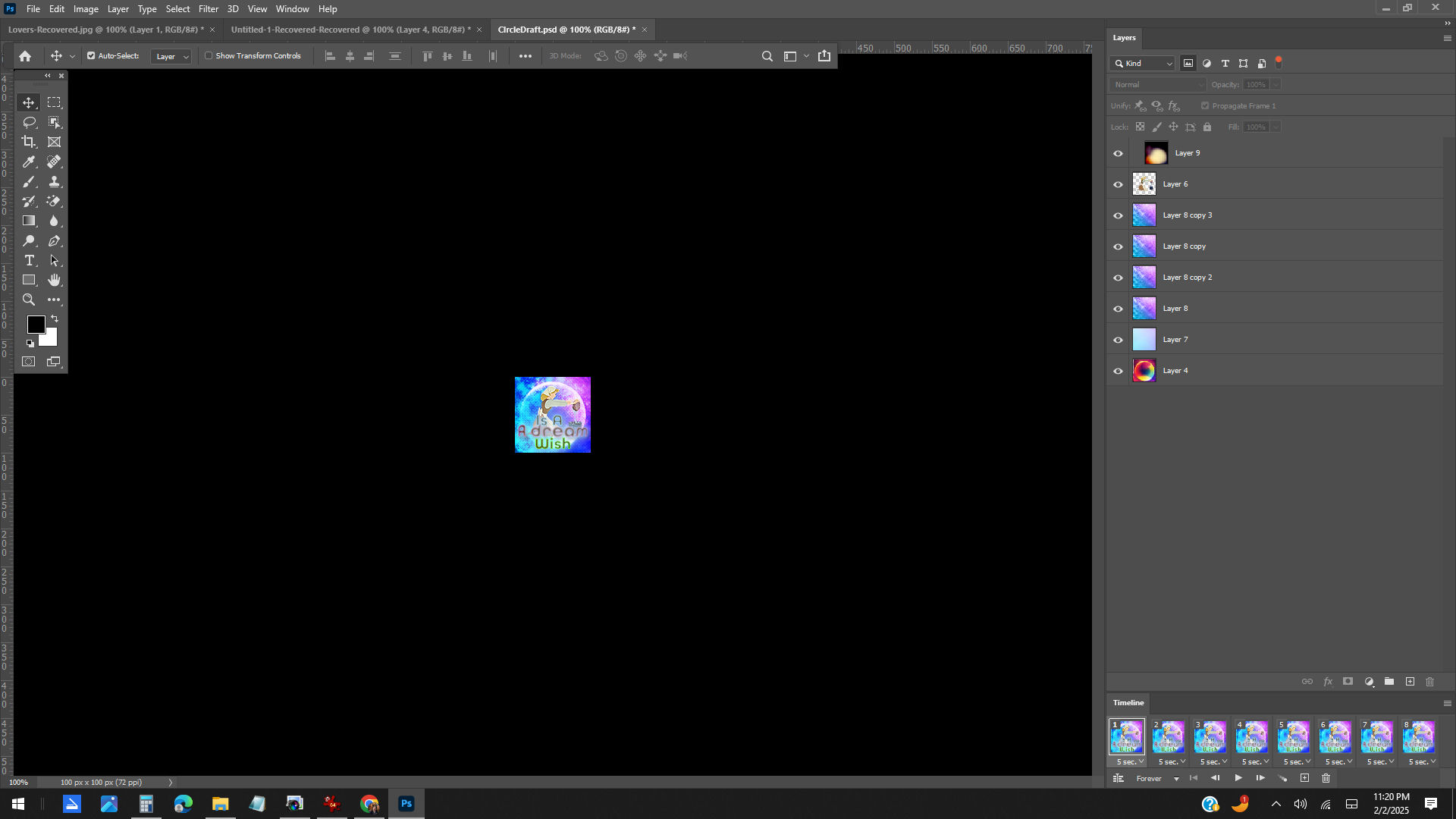Select the Crop tool
Screen dimensions: 1456x819
coord(29,142)
